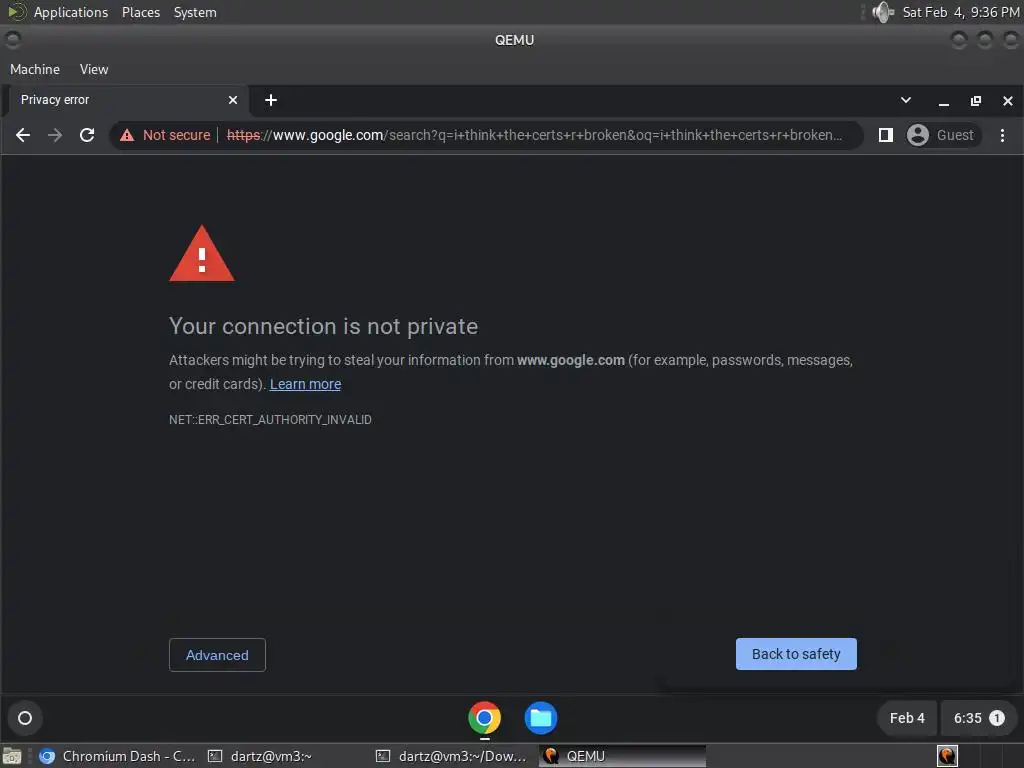Expand the tab search chevron

(906, 100)
